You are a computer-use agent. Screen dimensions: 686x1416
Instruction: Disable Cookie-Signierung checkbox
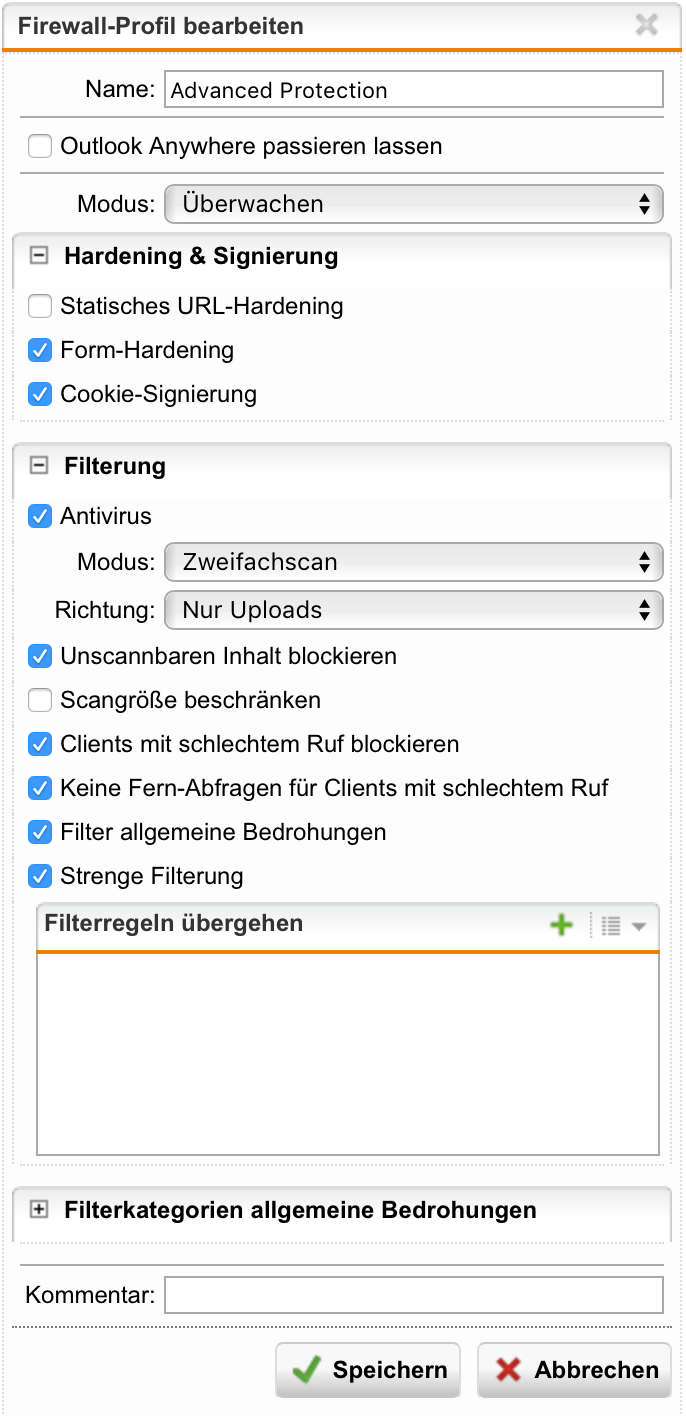click(x=40, y=394)
